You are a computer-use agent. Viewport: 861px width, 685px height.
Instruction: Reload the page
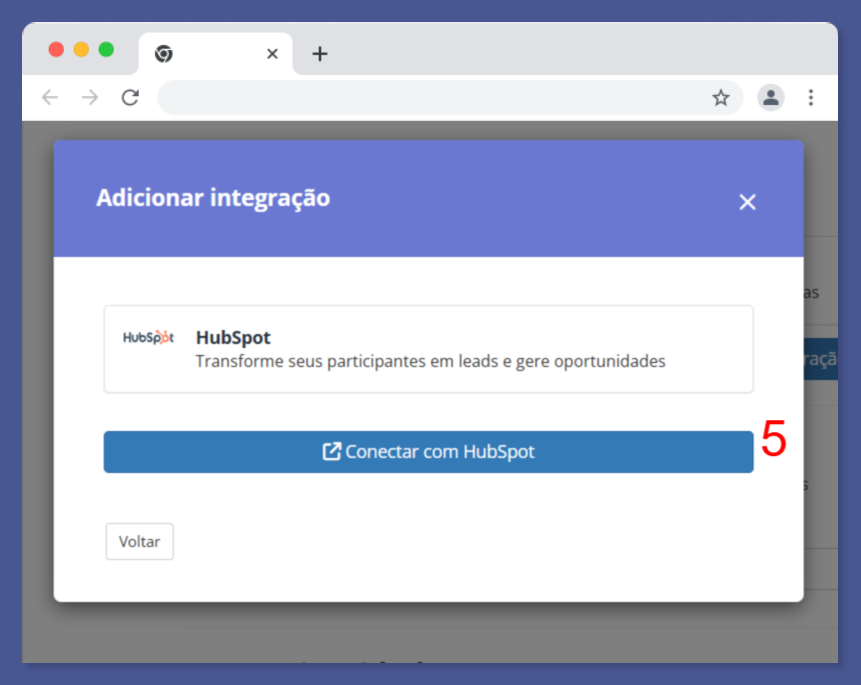pyautogui.click(x=130, y=98)
